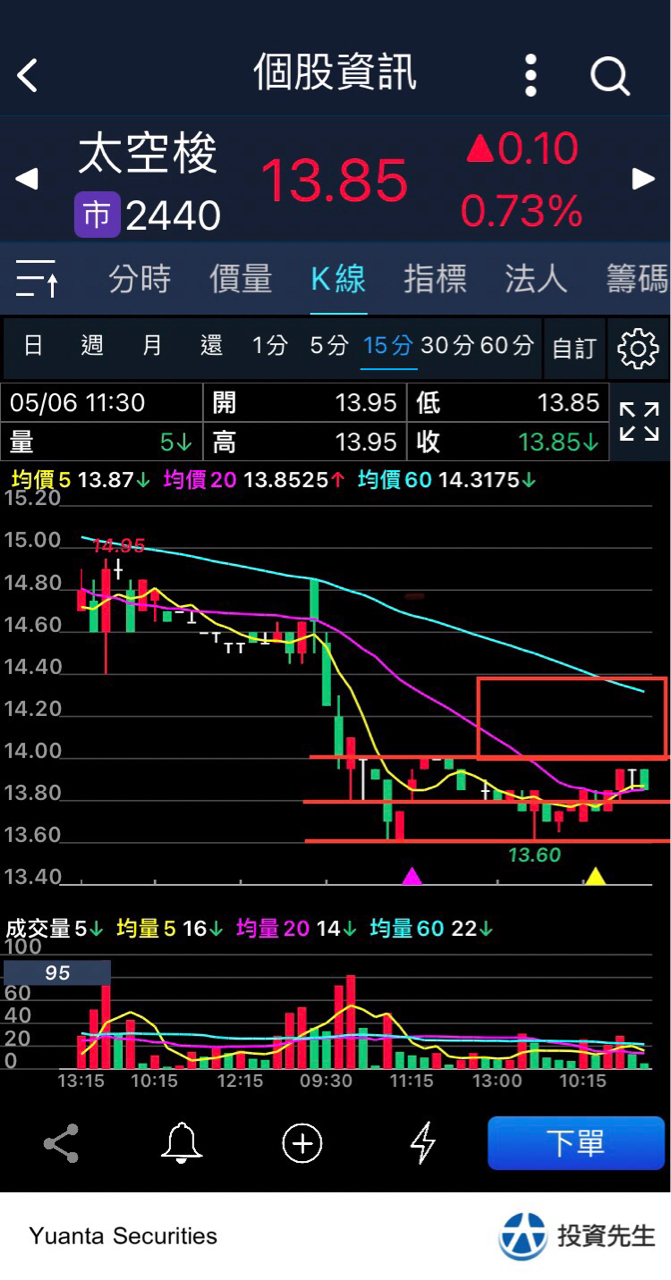Select the magenta triangle chart marker
The width and height of the screenshot is (671, 1280).
(x=412, y=877)
